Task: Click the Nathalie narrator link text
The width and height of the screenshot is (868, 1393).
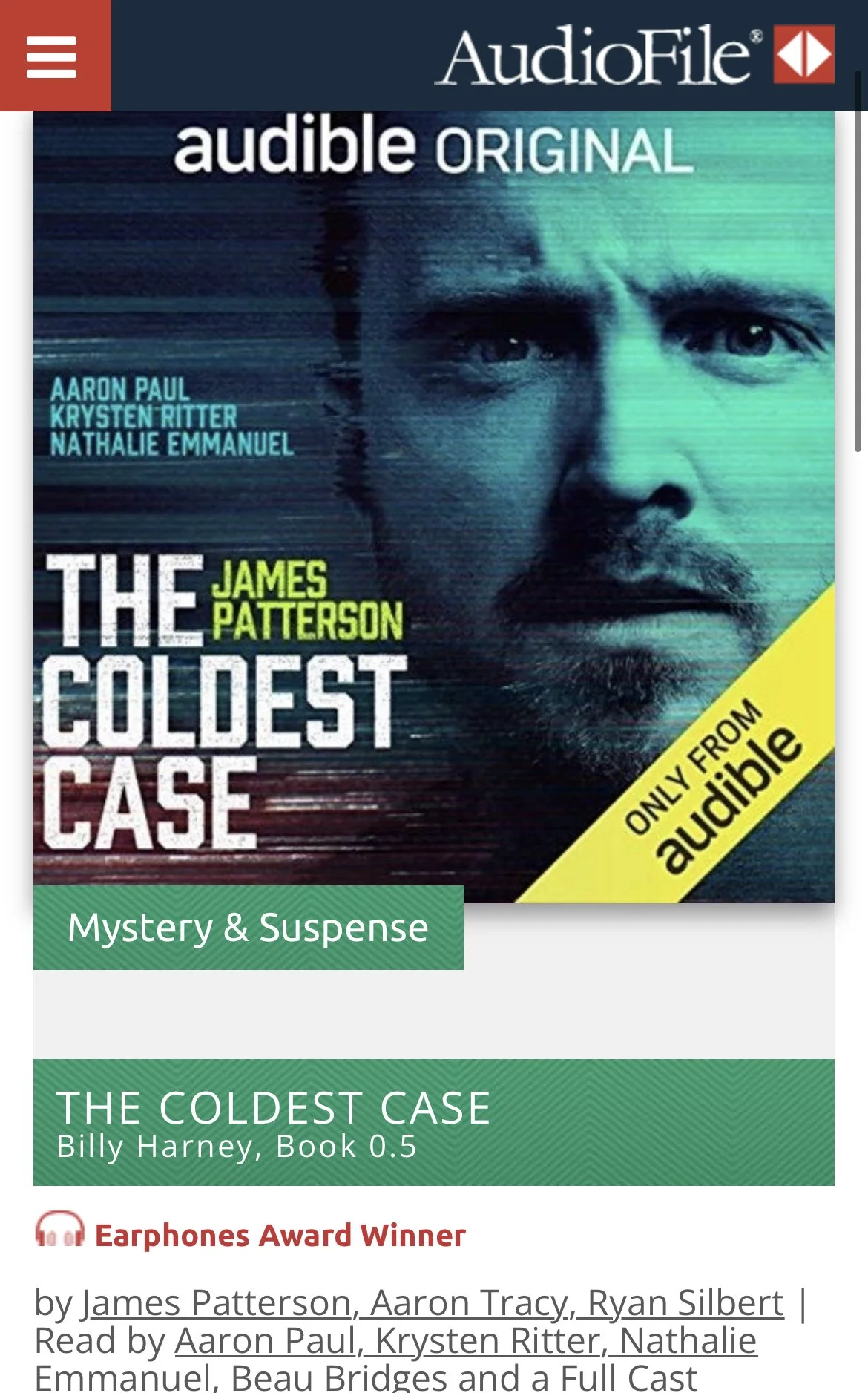Action: [688, 1341]
